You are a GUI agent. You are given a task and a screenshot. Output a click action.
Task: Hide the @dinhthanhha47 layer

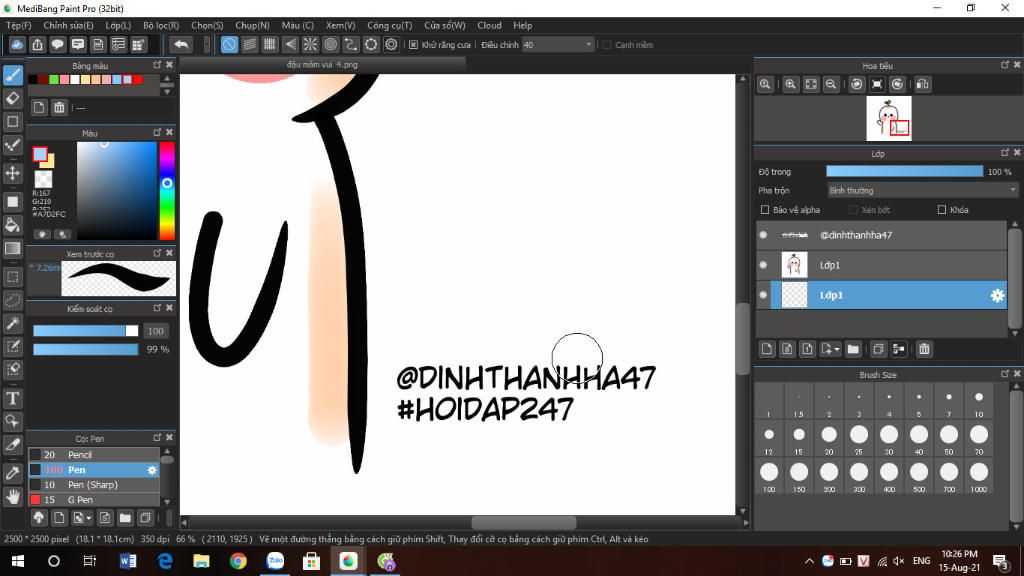coord(763,235)
